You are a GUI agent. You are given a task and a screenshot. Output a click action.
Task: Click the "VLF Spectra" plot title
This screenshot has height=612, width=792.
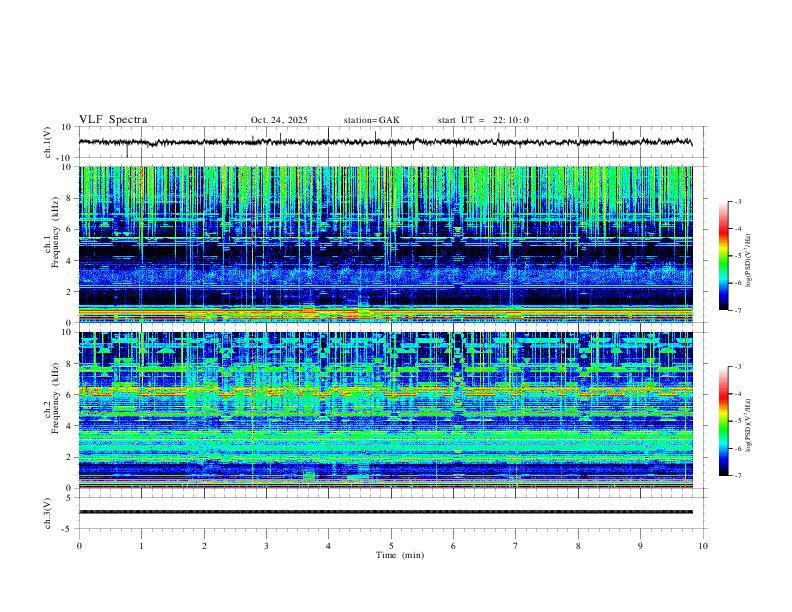pos(113,120)
